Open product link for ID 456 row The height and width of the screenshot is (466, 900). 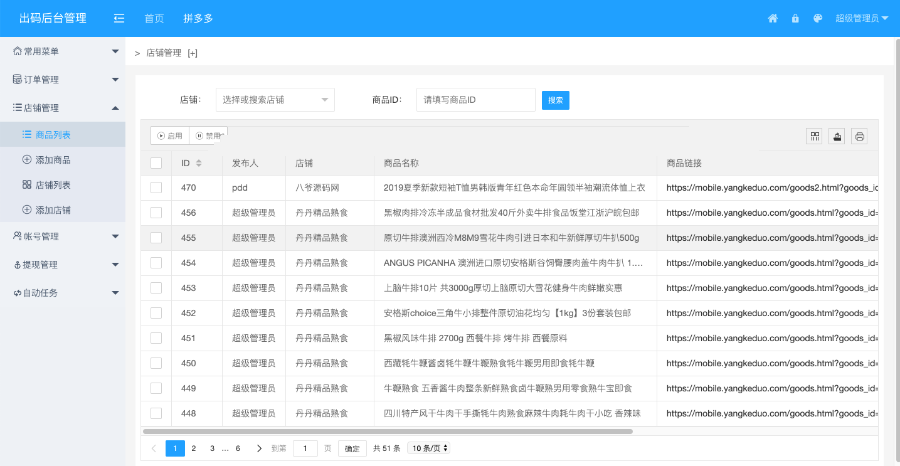(x=772, y=213)
